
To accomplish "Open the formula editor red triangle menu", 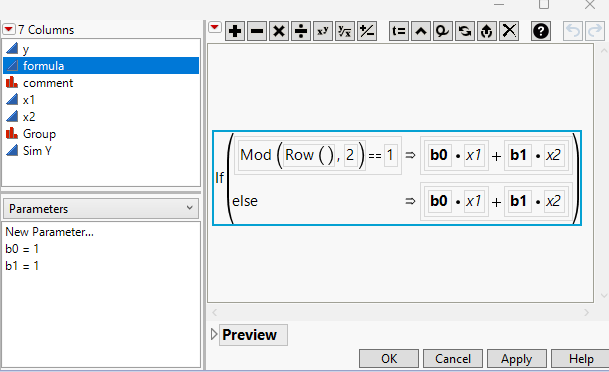I will [x=215, y=28].
